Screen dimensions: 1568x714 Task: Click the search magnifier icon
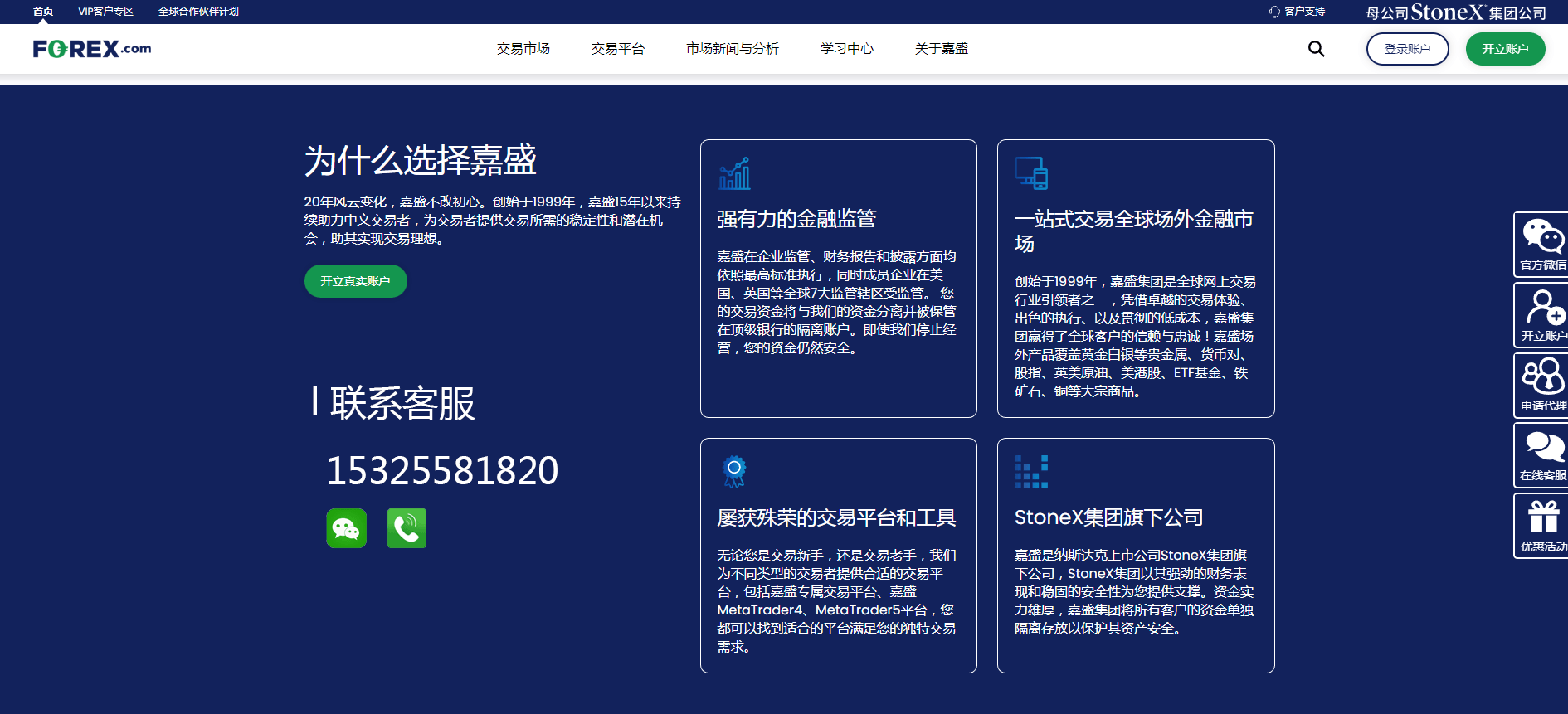[1316, 49]
